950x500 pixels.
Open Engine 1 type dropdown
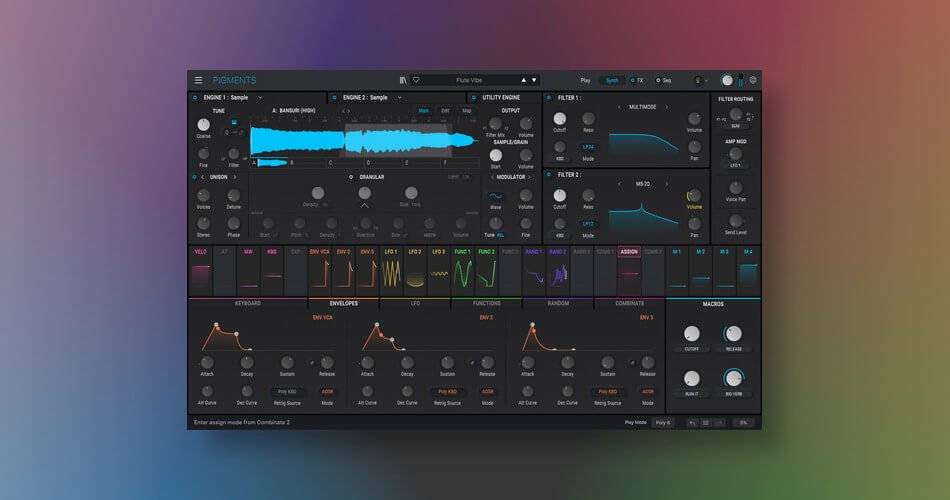[x=260, y=98]
